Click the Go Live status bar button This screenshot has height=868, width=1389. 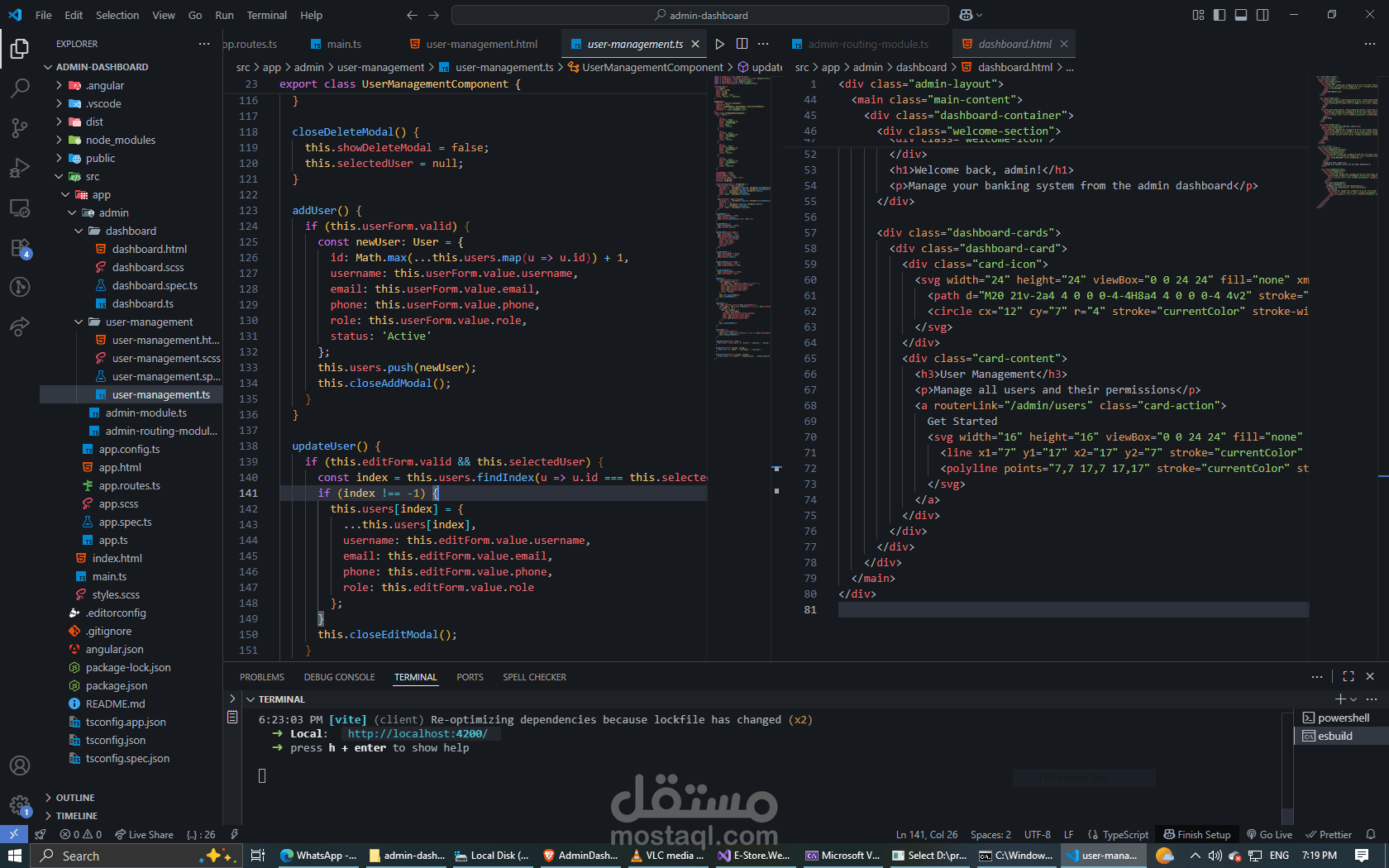[x=1269, y=834]
